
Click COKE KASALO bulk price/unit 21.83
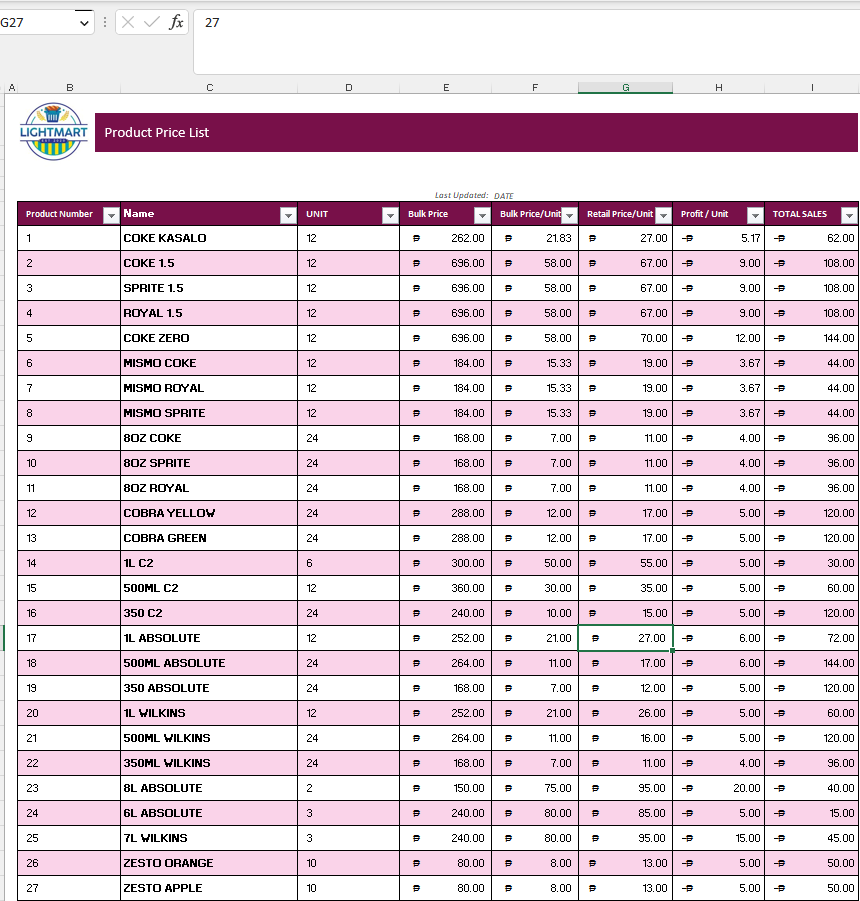click(535, 238)
